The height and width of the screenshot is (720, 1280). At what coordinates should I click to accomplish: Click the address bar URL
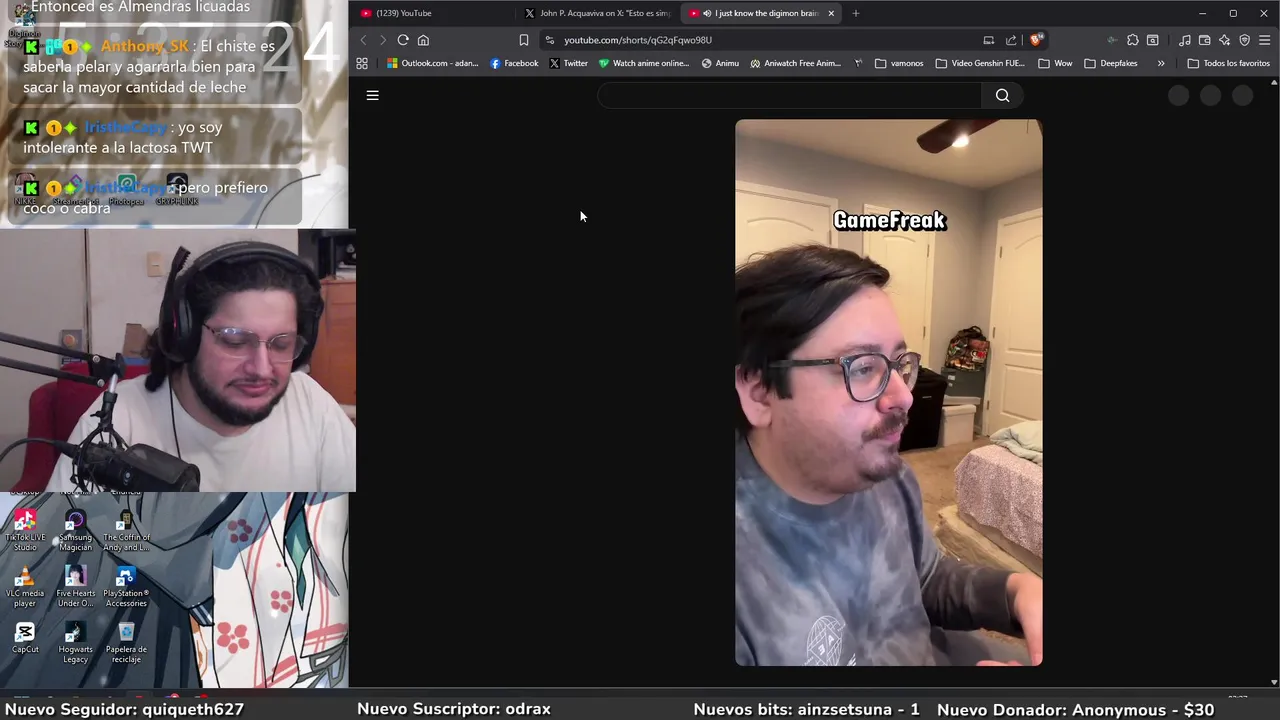(638, 40)
